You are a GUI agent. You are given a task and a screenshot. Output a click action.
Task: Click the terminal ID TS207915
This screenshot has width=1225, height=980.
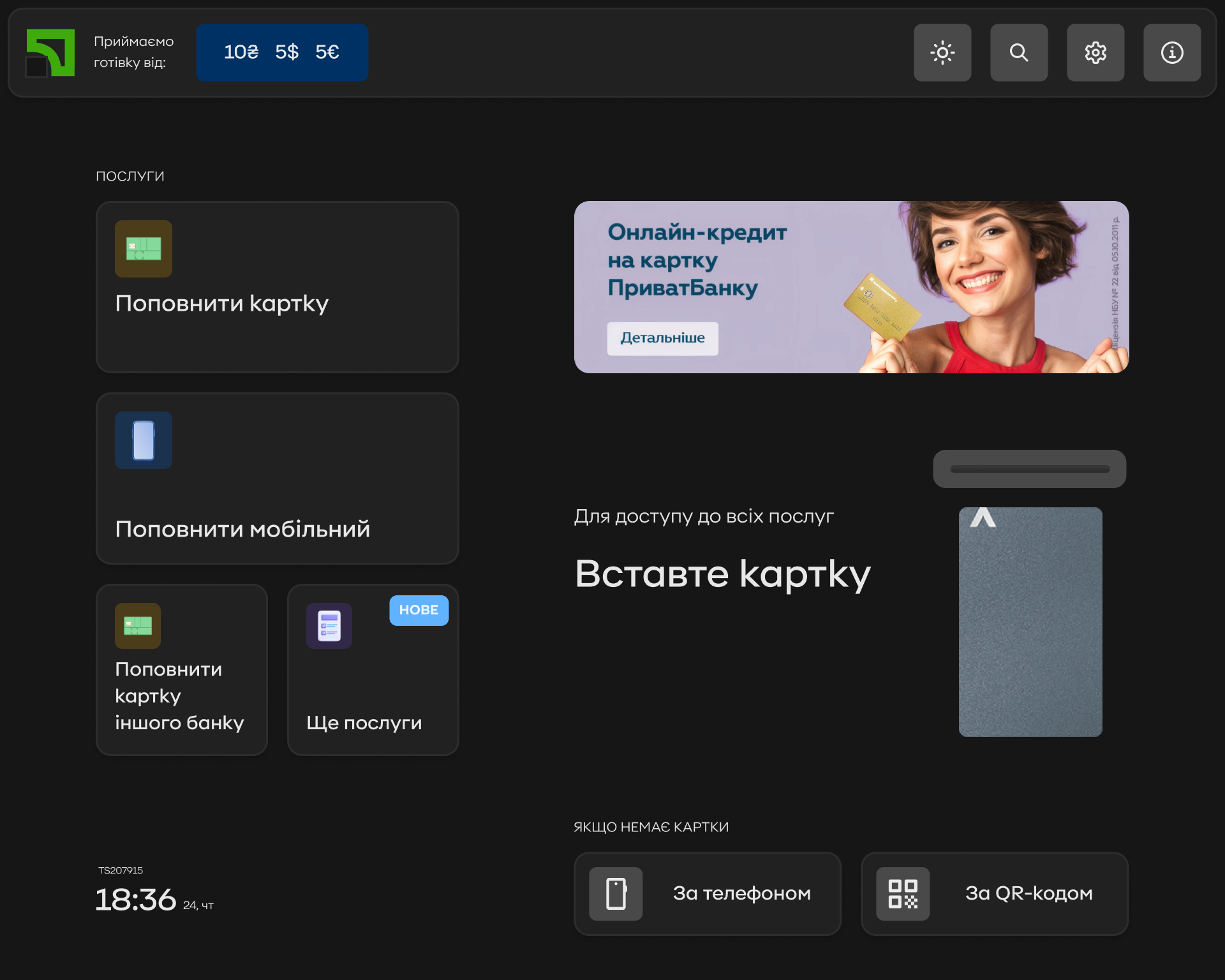click(x=121, y=870)
